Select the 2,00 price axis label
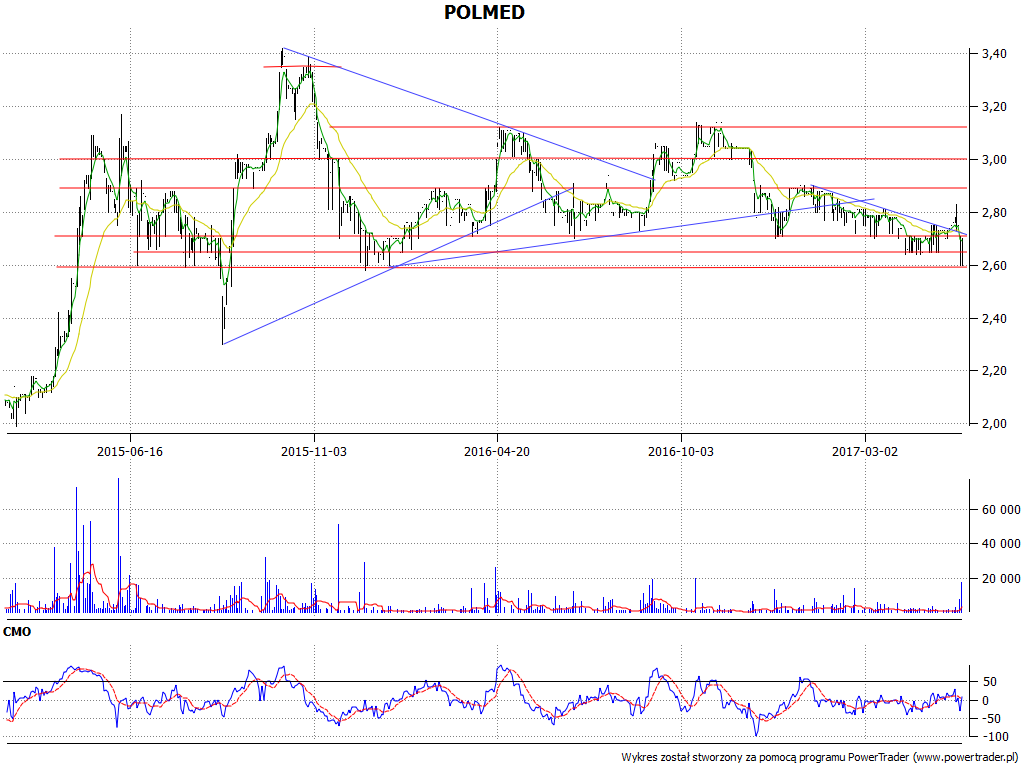 (994, 423)
